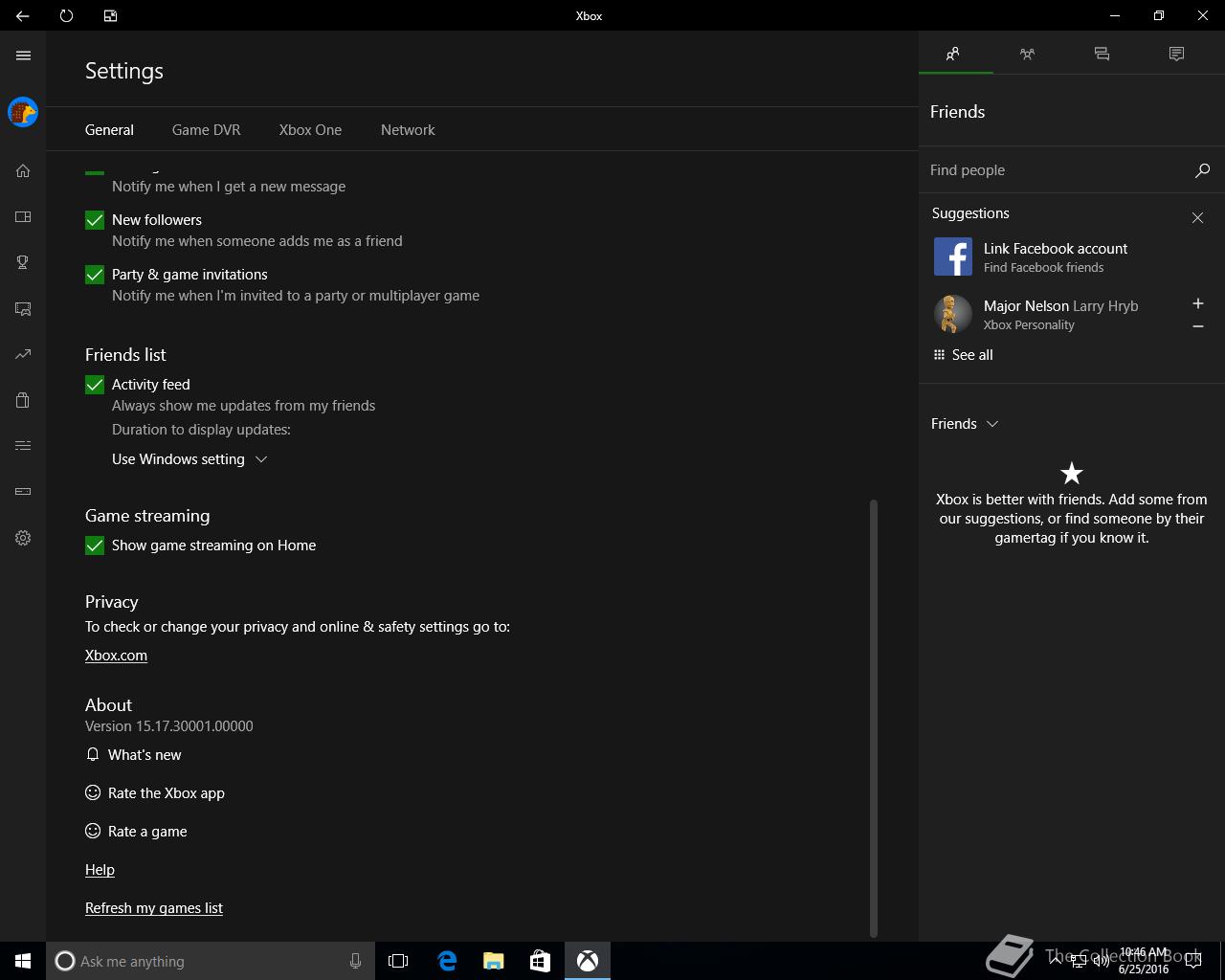Open the Help link
Image resolution: width=1225 pixels, height=980 pixels.
[100, 870]
